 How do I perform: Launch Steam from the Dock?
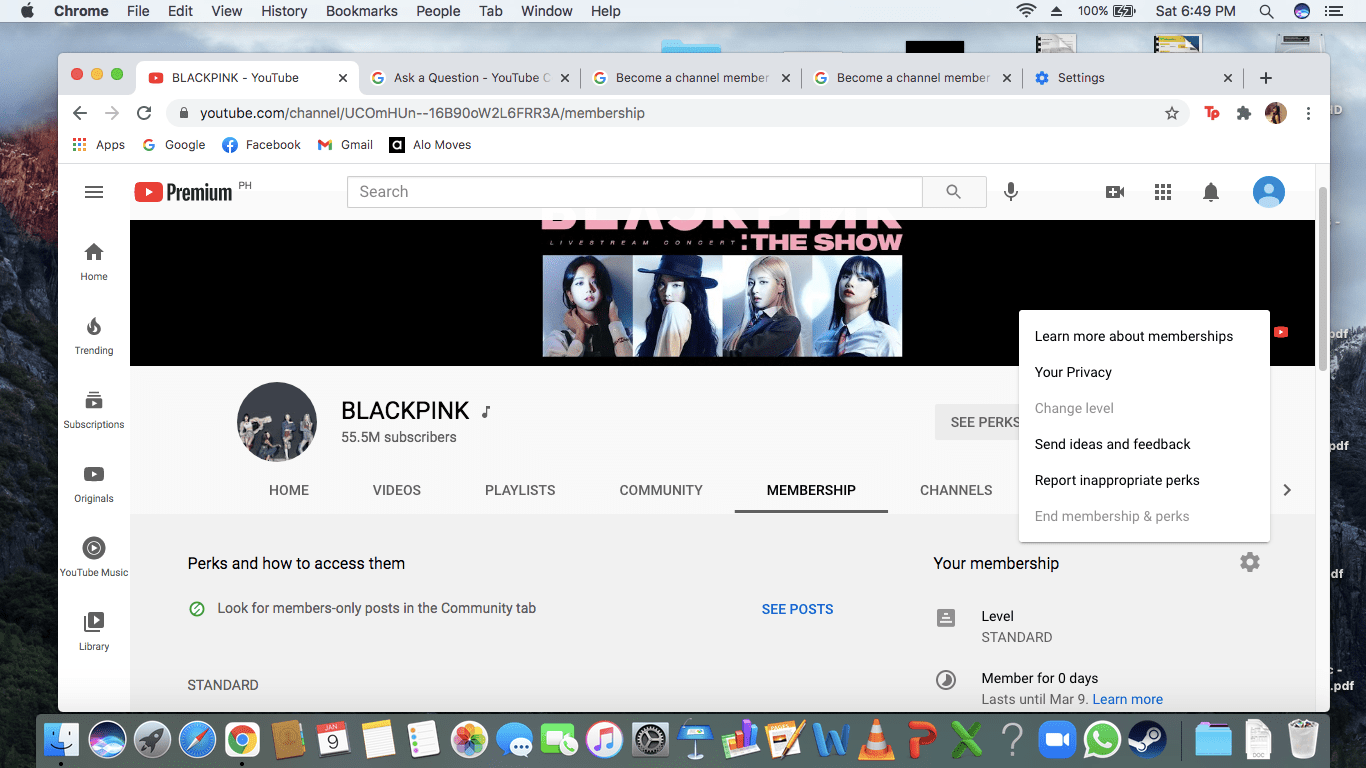[x=1147, y=741]
